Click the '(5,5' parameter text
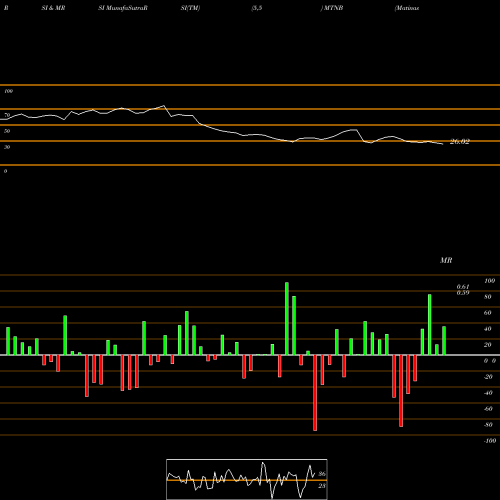The height and width of the screenshot is (500, 500). click(257, 8)
